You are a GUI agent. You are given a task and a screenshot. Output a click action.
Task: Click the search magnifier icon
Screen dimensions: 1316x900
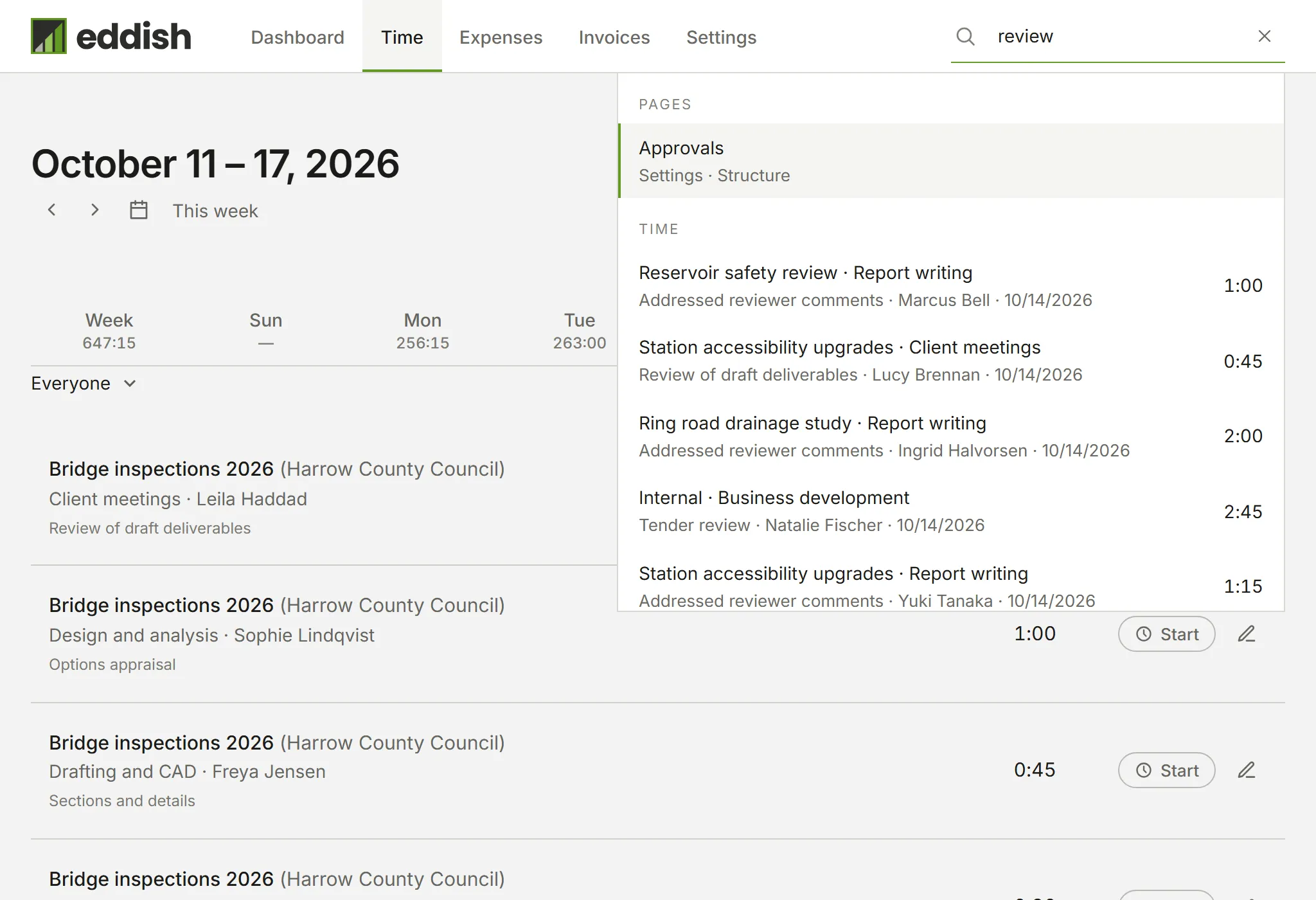(965, 36)
